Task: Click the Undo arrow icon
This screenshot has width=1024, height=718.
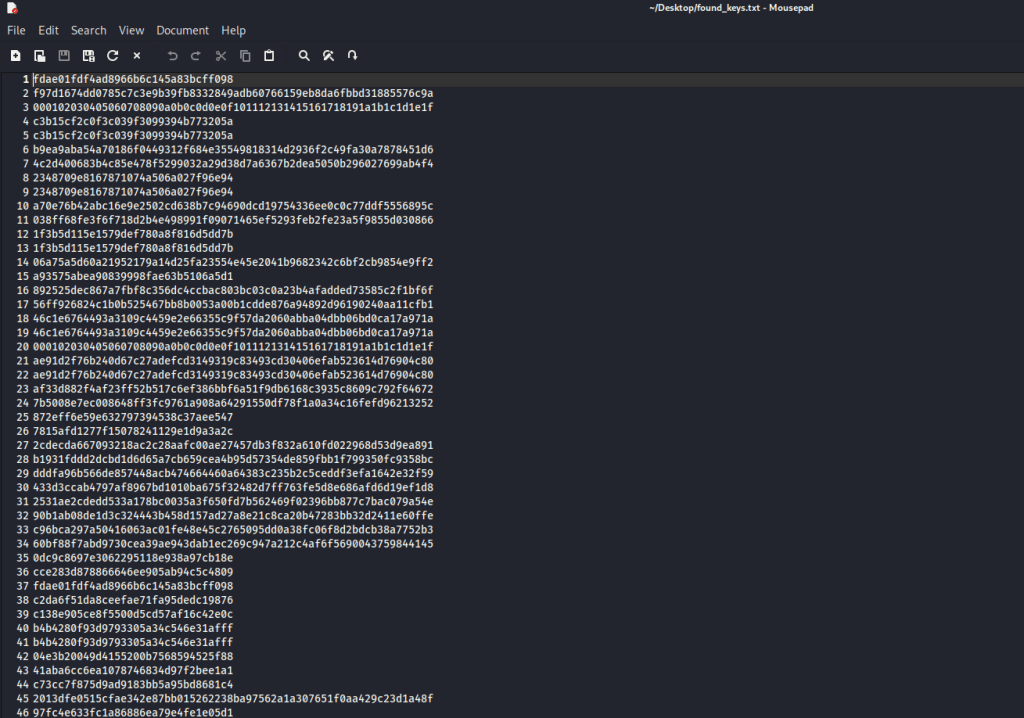Action: (172, 55)
